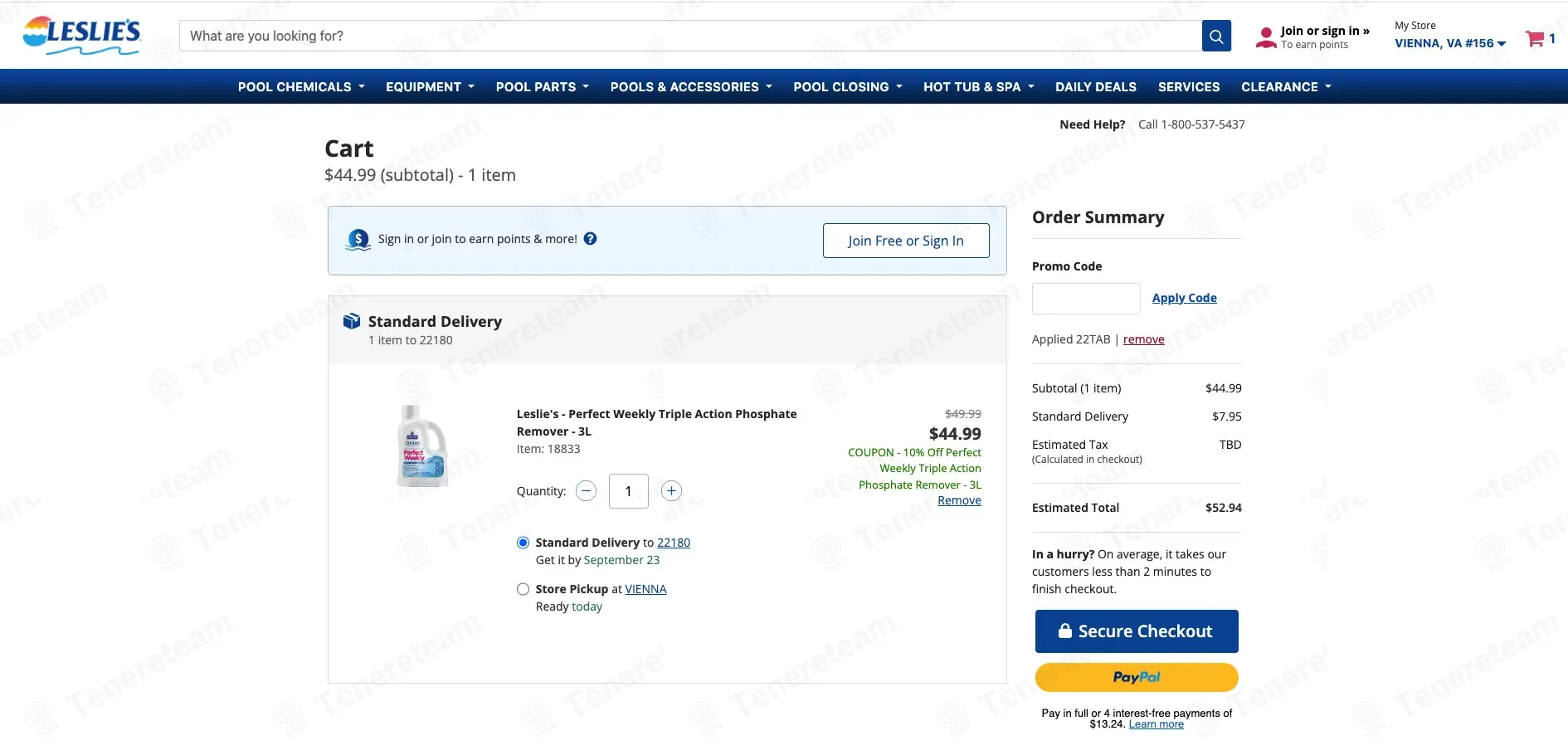1568x755 pixels.
Task: Open the shopping cart icon
Action: pyautogui.click(x=1535, y=39)
